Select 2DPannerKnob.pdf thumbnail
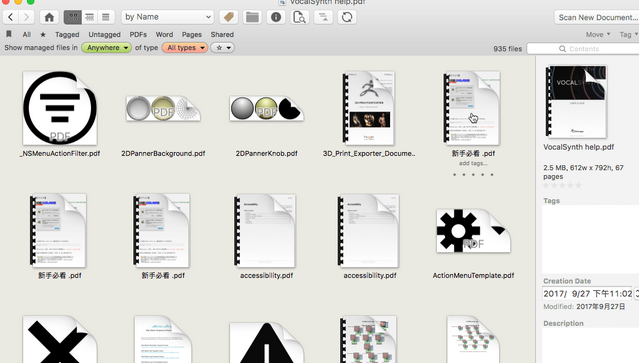The image size is (639, 363). (x=267, y=108)
